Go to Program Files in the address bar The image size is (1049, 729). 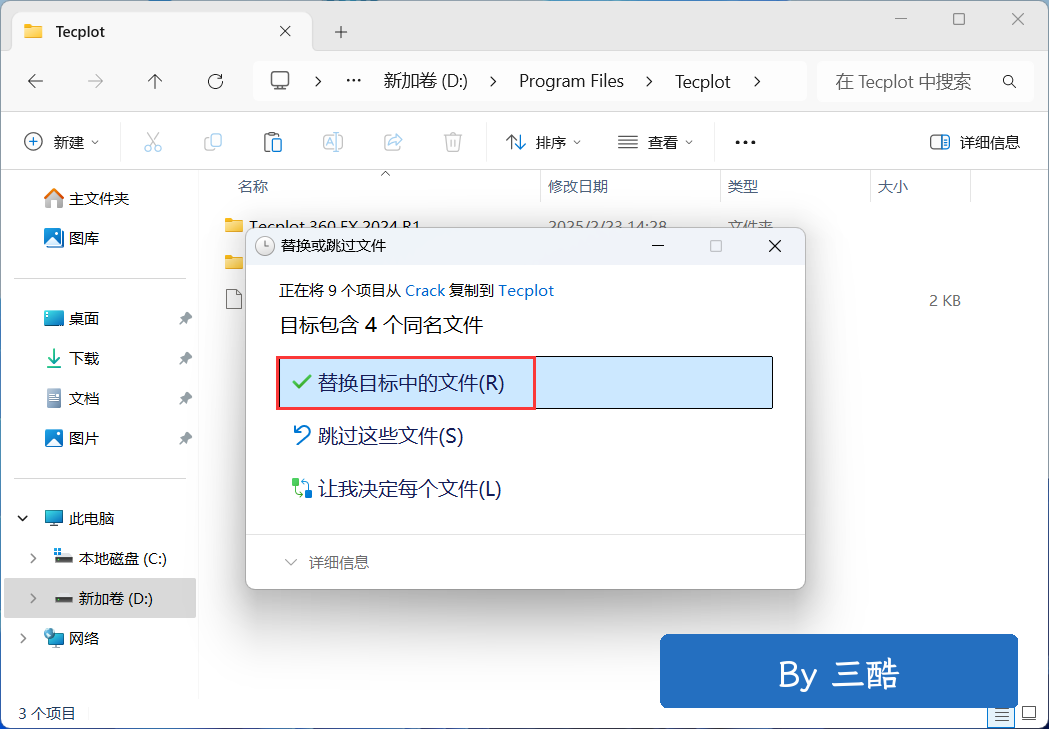tap(571, 82)
